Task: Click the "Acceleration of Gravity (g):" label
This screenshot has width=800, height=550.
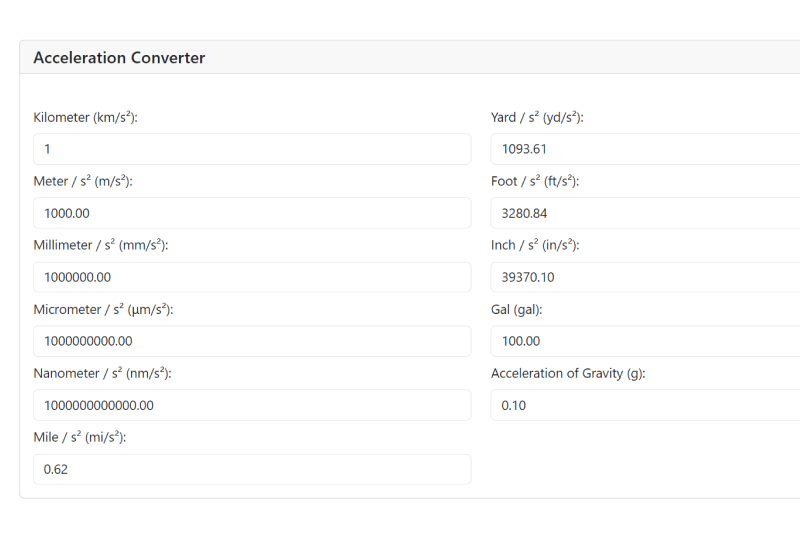Action: point(568,374)
